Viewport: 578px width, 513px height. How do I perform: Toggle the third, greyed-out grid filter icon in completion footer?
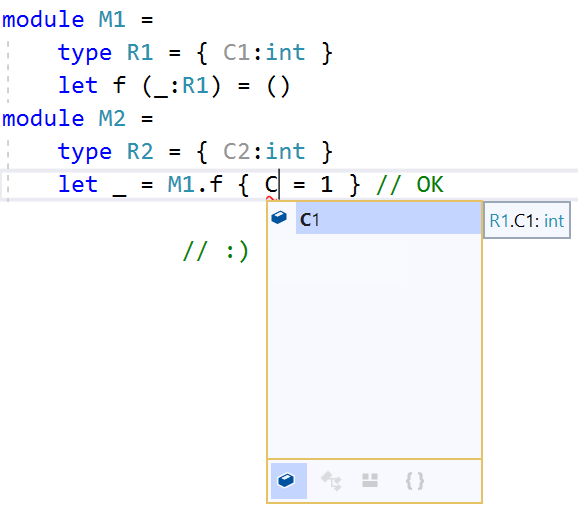(x=370, y=480)
